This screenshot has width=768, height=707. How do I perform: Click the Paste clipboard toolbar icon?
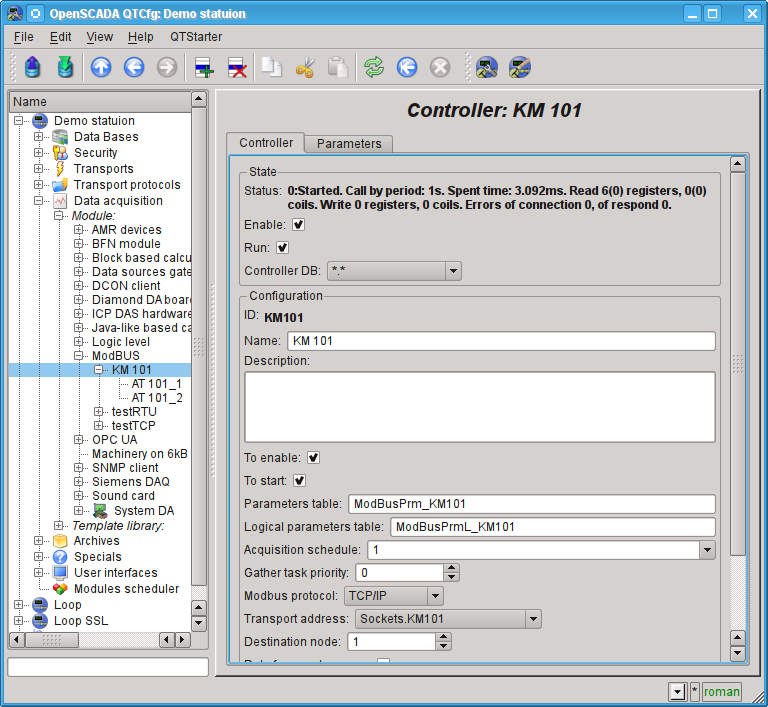tap(338, 67)
